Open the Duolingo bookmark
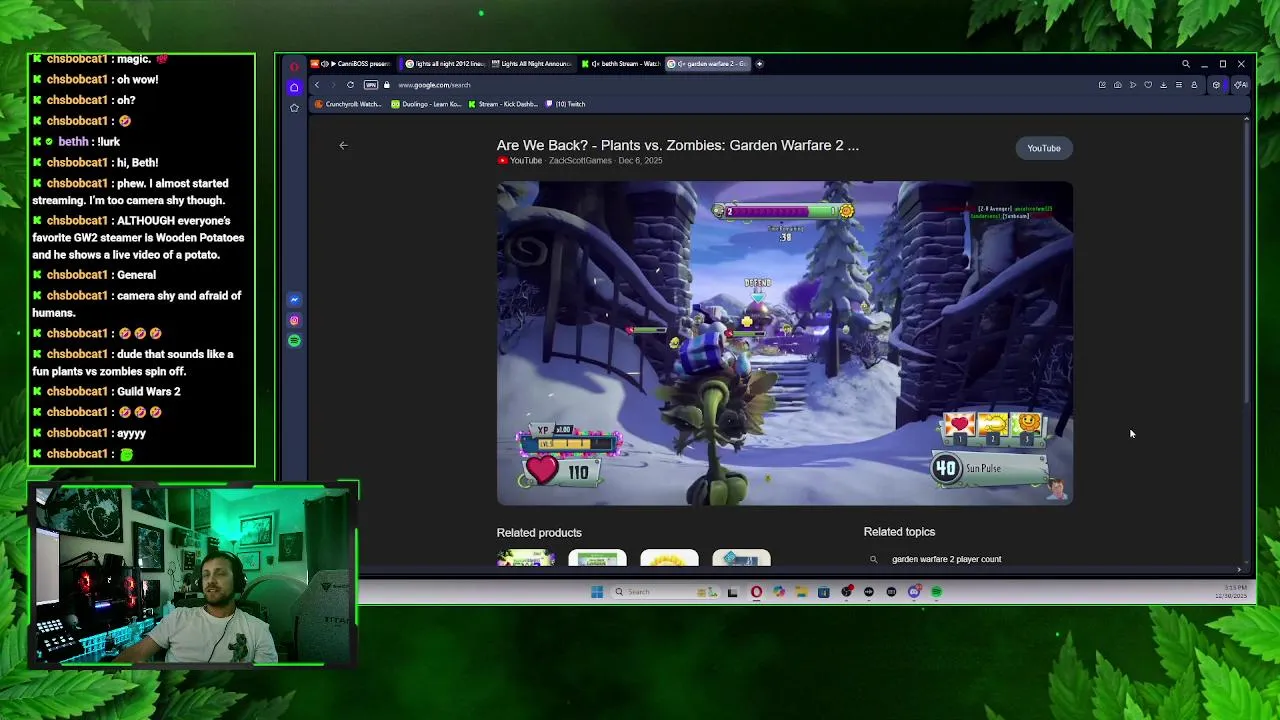Viewport: 1280px width, 720px height. (427, 104)
